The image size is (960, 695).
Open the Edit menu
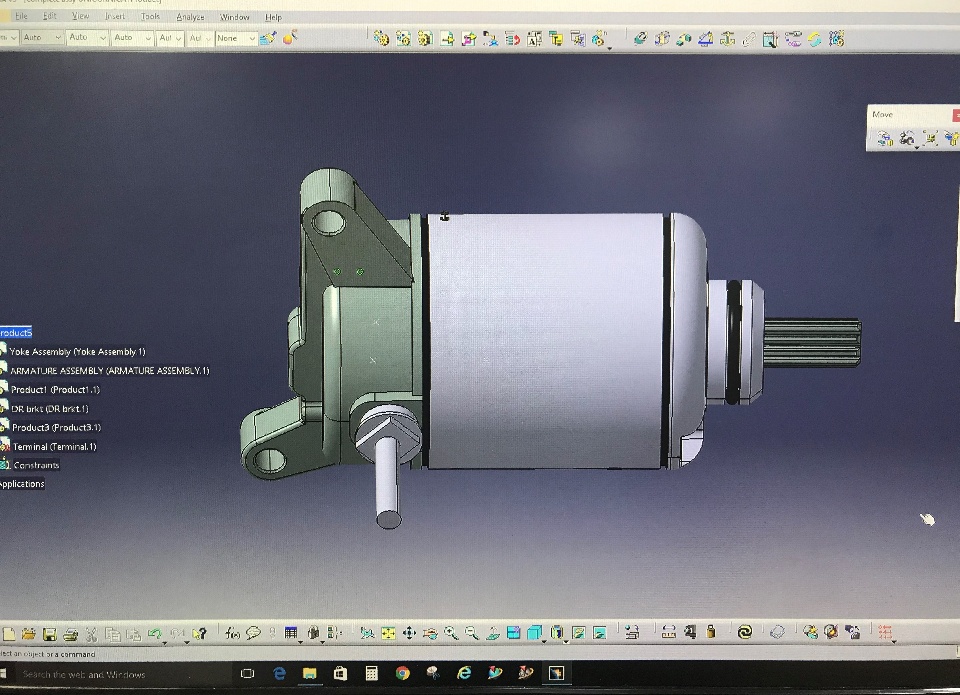pyautogui.click(x=50, y=17)
